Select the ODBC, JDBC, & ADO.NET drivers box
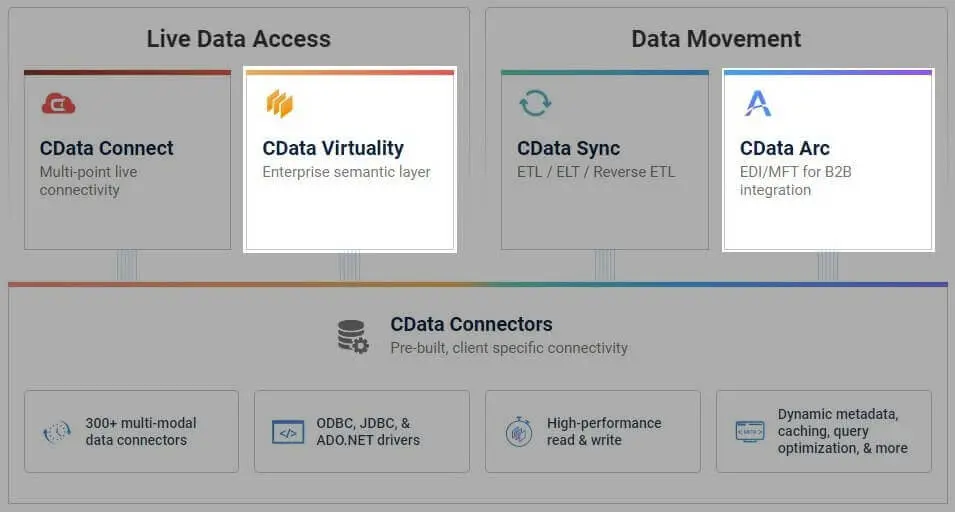 pos(362,431)
